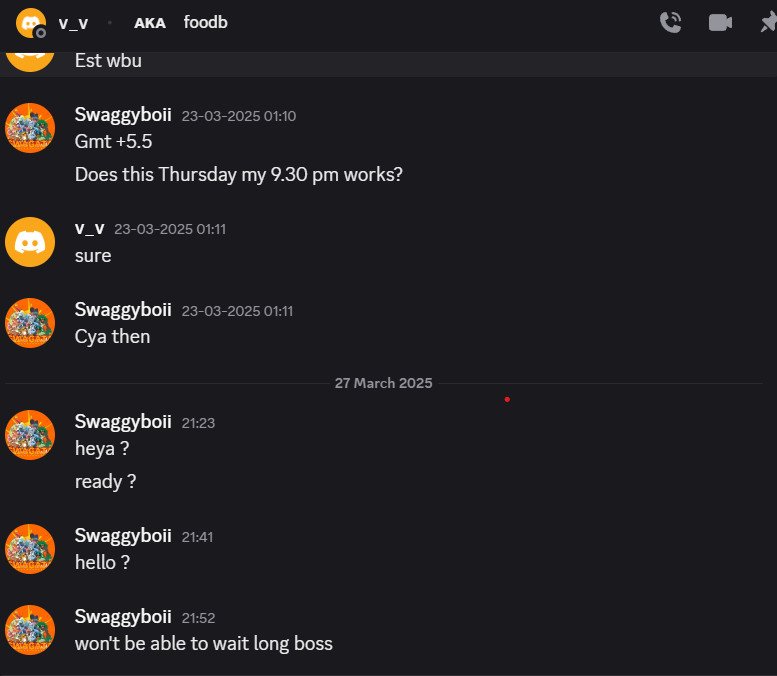The width and height of the screenshot is (777, 676).
Task: Click Swaggyboii's avatar beside "Cya then"
Action: (30, 323)
